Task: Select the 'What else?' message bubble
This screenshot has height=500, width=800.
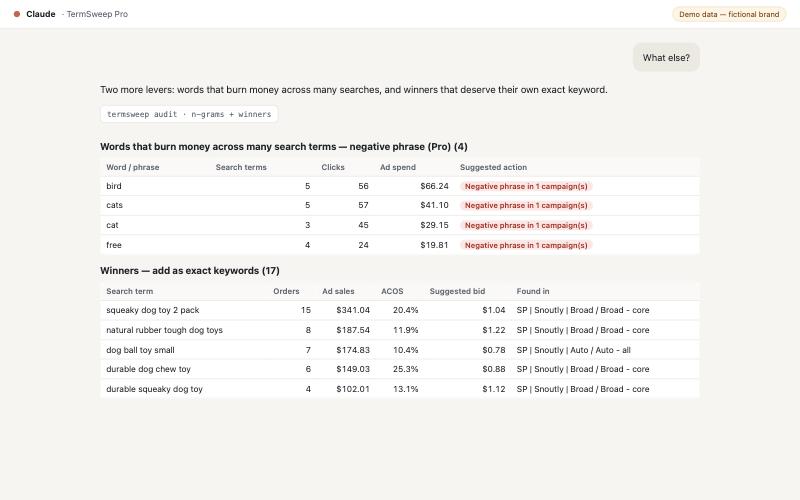Action: click(666, 58)
